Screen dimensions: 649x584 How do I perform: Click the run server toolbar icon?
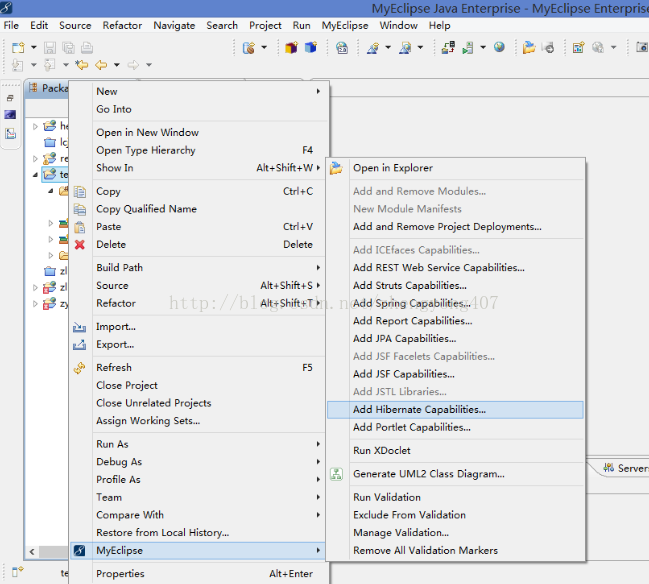coord(468,48)
